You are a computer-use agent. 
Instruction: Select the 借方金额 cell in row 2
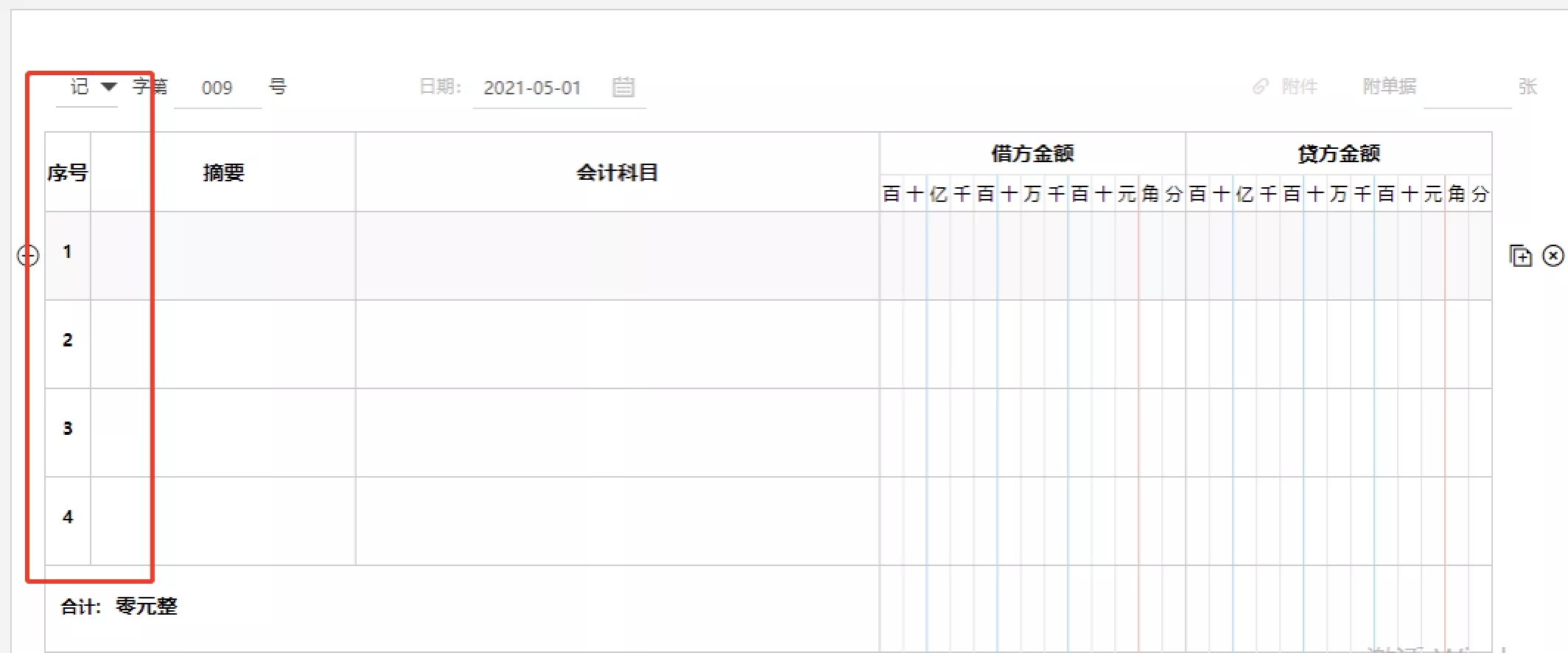pyautogui.click(x=1032, y=344)
